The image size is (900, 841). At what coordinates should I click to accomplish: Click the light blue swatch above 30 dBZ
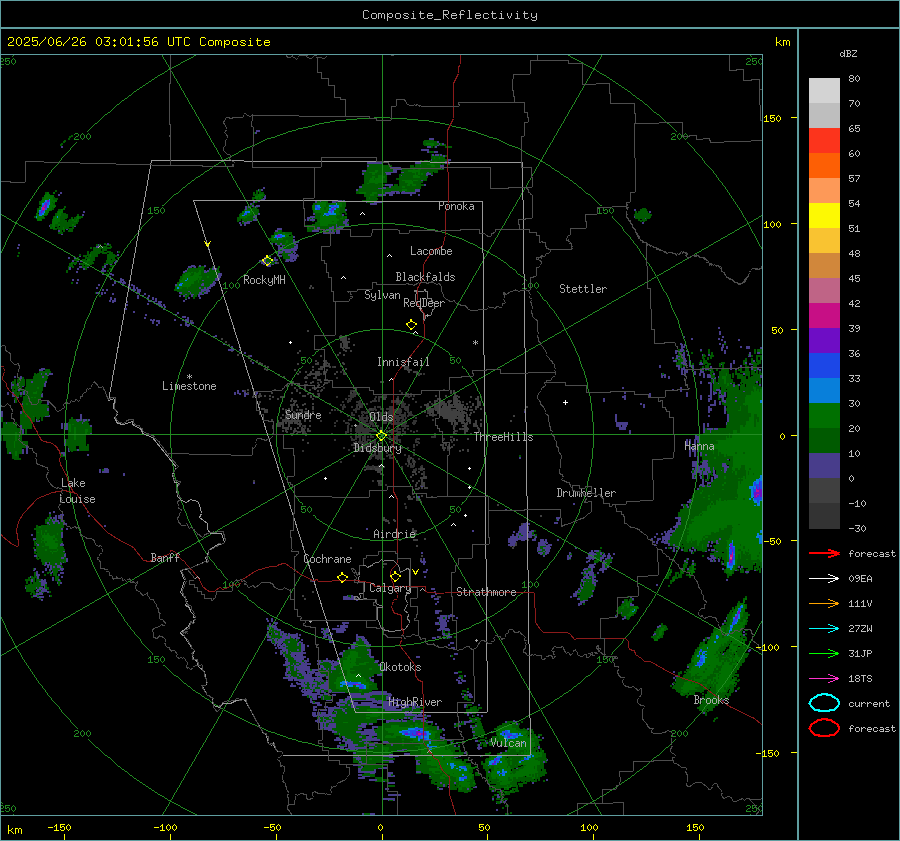(x=824, y=390)
